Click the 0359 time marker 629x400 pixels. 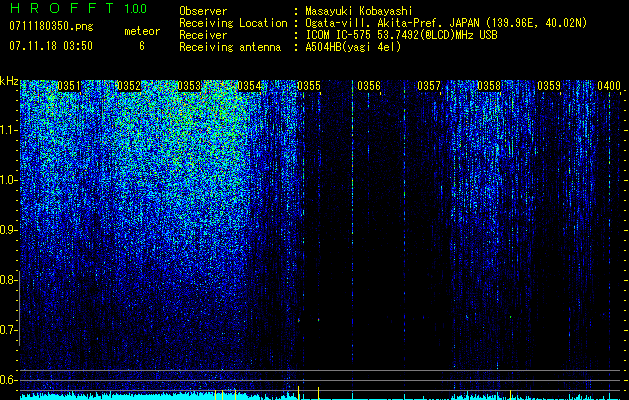pos(549,86)
